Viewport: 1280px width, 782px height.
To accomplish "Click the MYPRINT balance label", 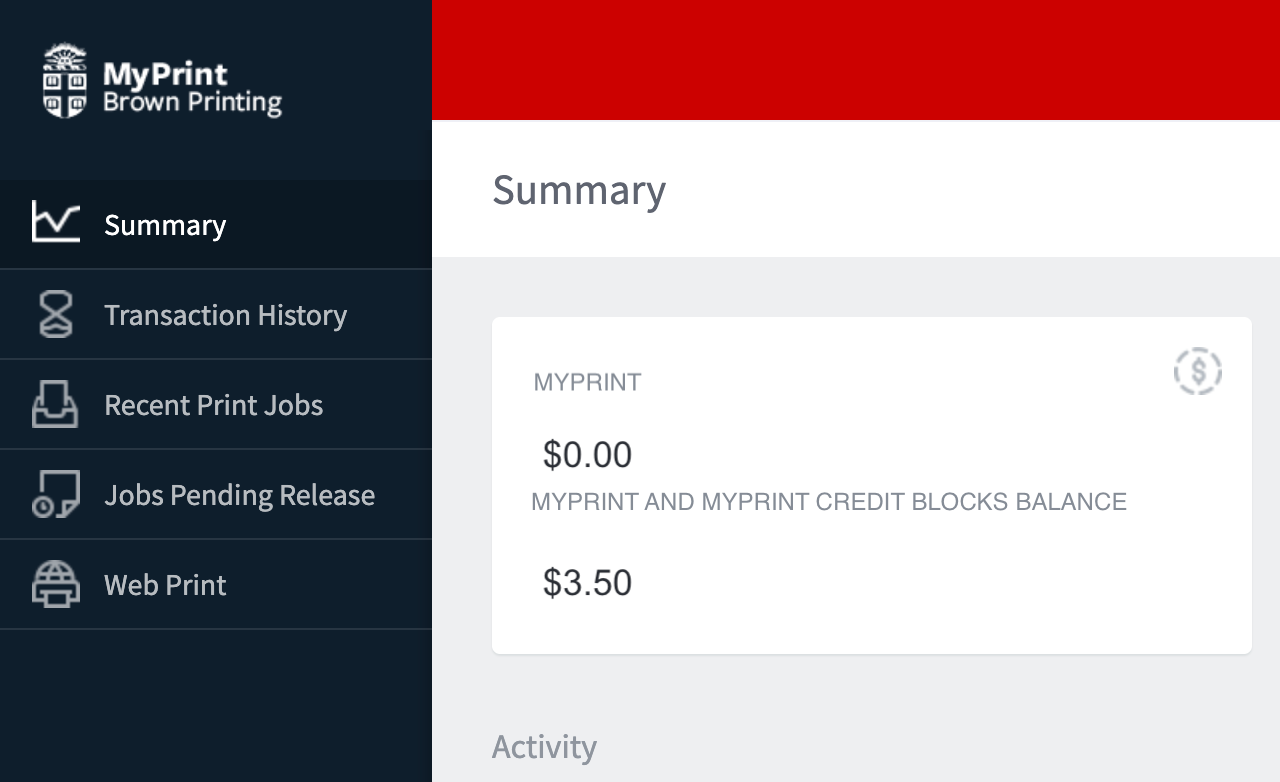I will pyautogui.click(x=587, y=382).
